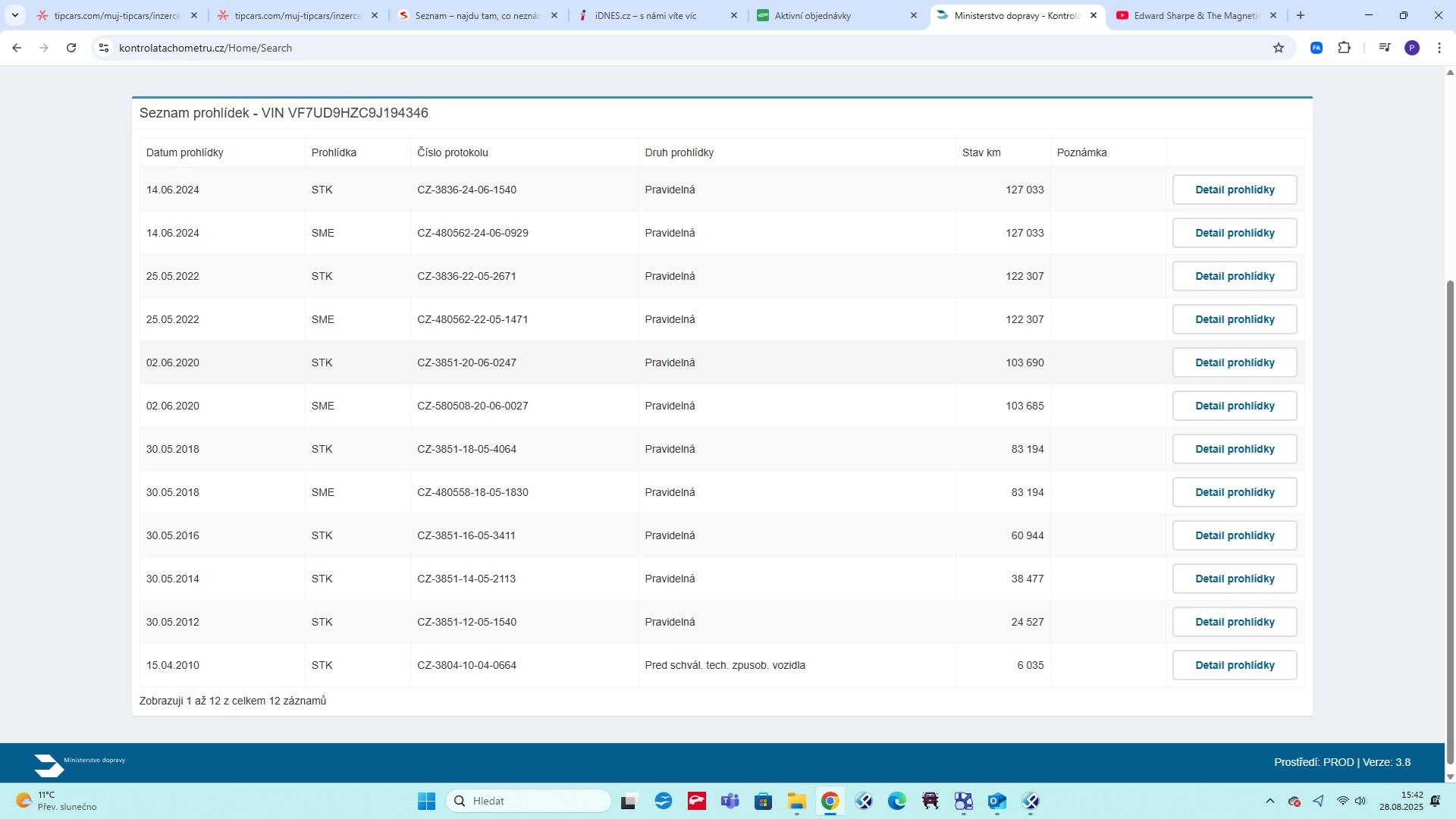Open Detail prohlídky for protocol CZ-3836-24-06-1540
The height and width of the screenshot is (819, 1456).
pos(1234,190)
